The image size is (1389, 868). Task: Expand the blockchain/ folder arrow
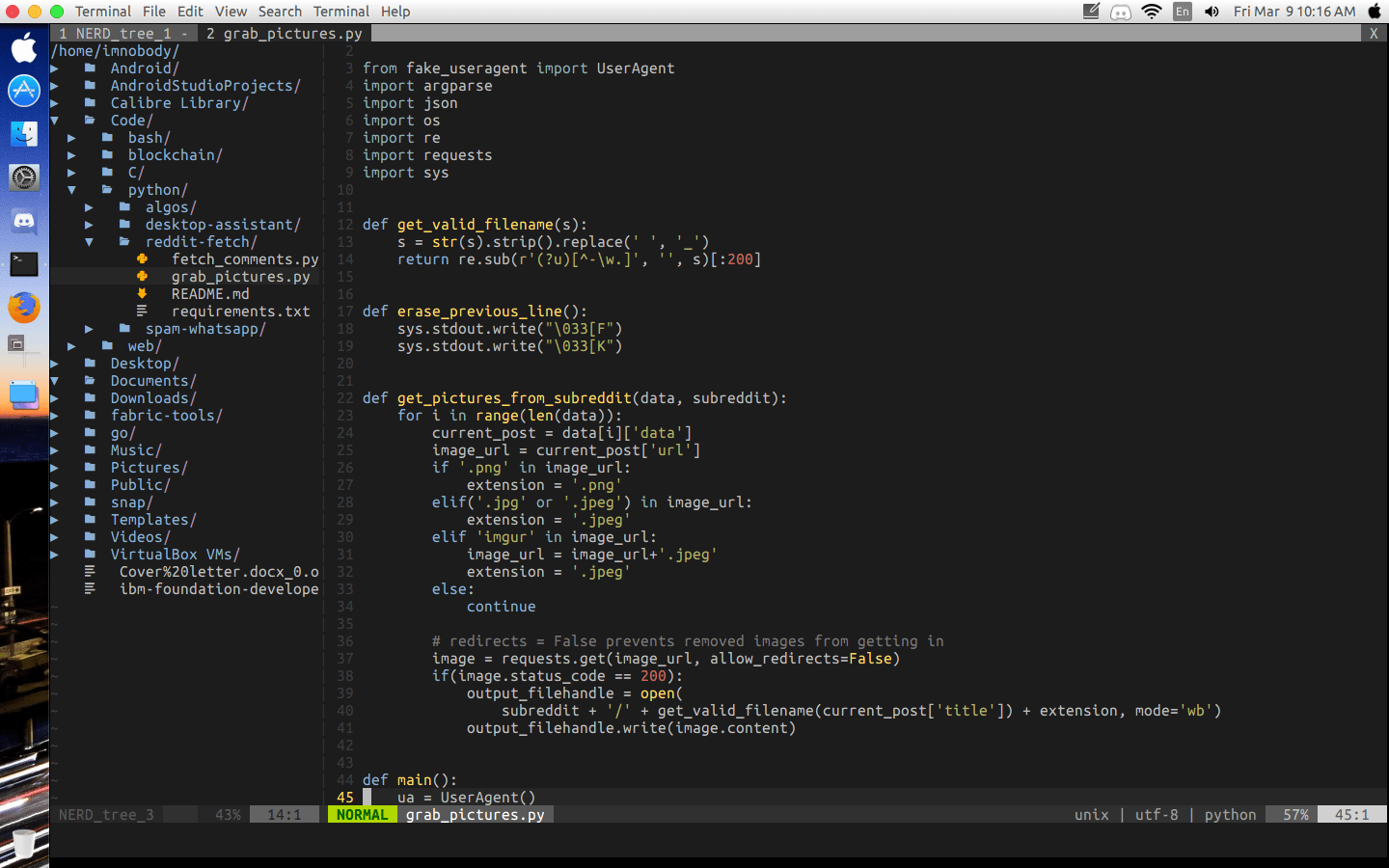[72, 155]
